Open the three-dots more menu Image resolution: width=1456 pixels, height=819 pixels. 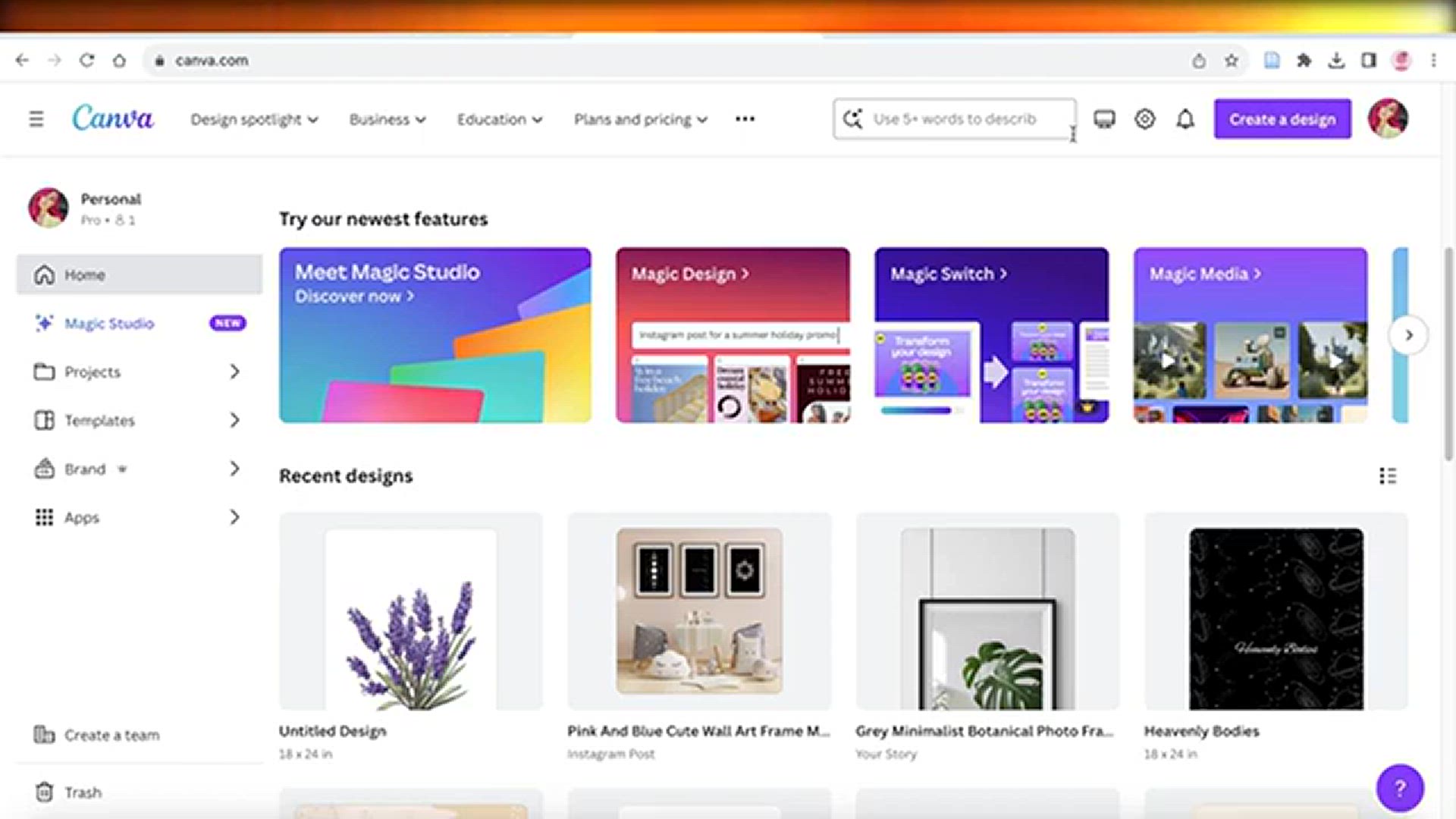pos(745,119)
